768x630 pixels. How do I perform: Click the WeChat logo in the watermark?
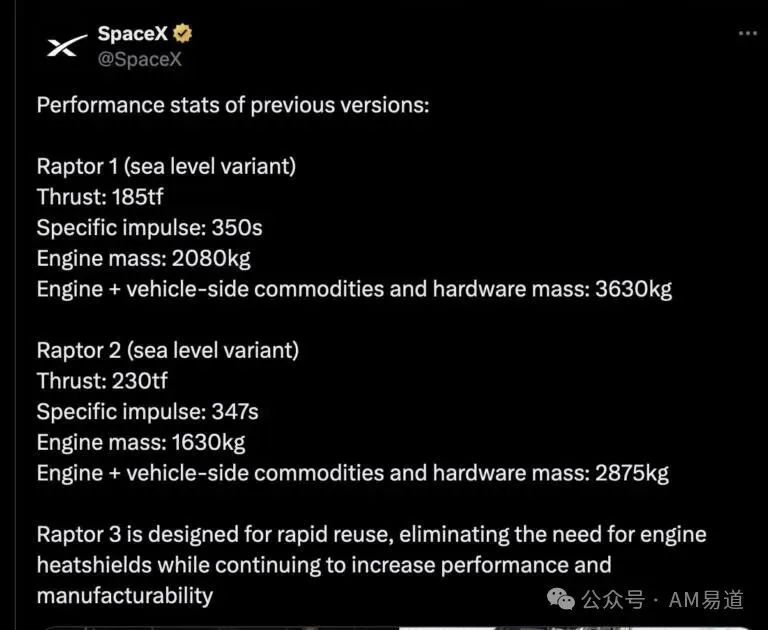pyautogui.click(x=563, y=598)
